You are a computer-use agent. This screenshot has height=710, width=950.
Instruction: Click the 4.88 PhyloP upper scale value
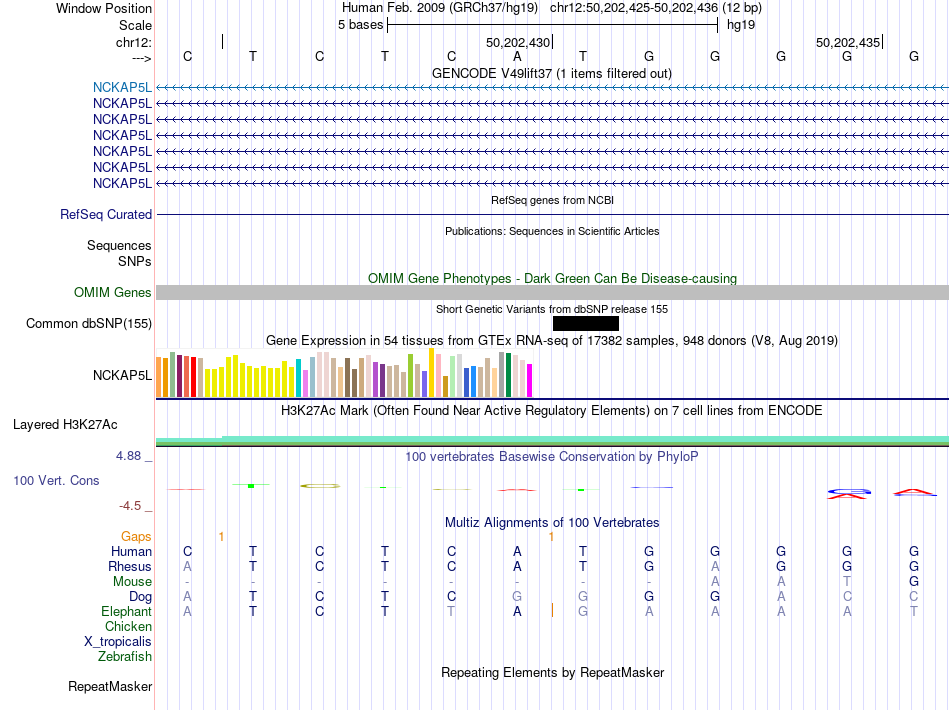click(x=128, y=456)
